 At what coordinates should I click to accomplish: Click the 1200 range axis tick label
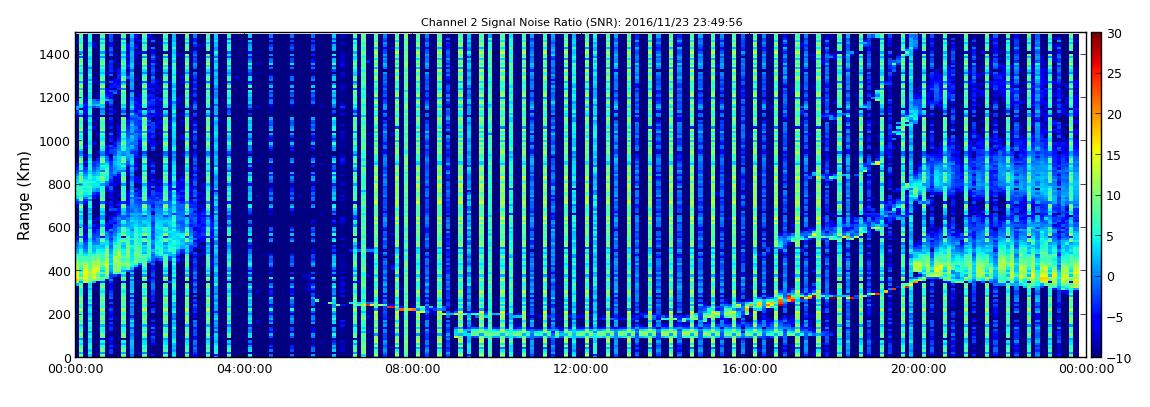[x=56, y=98]
